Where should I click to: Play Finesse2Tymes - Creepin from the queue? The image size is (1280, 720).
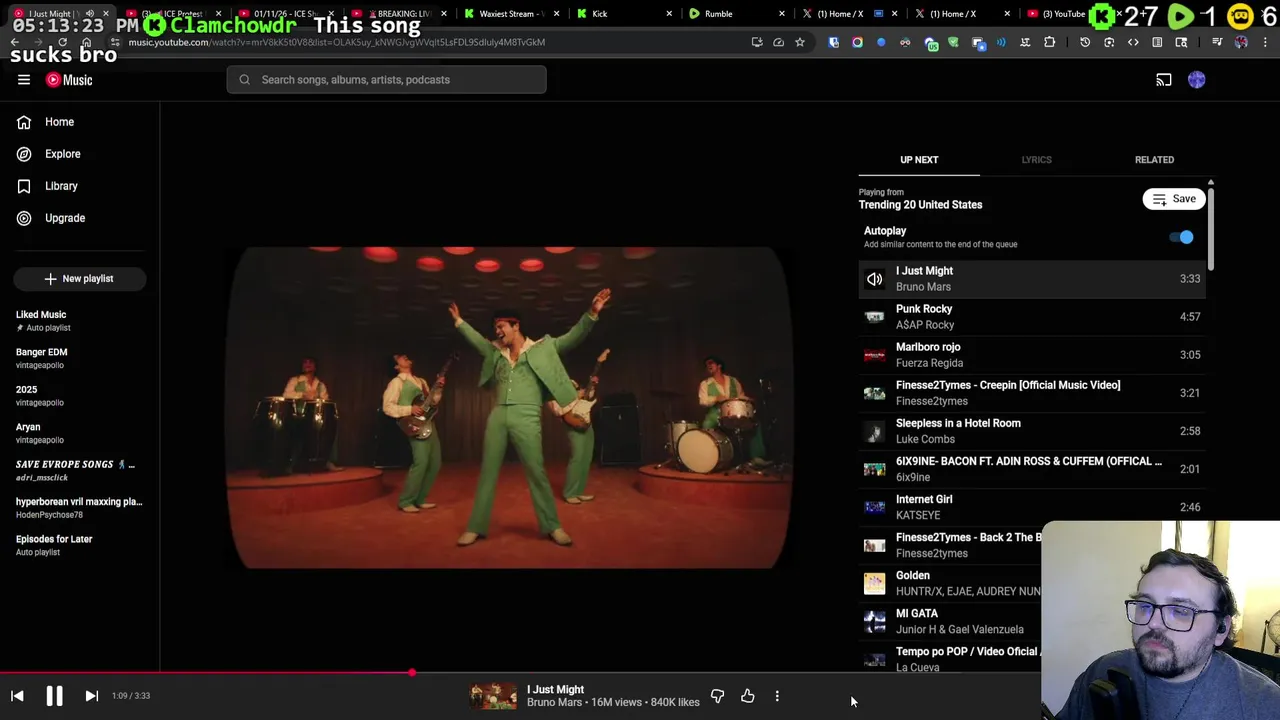tap(1032, 393)
